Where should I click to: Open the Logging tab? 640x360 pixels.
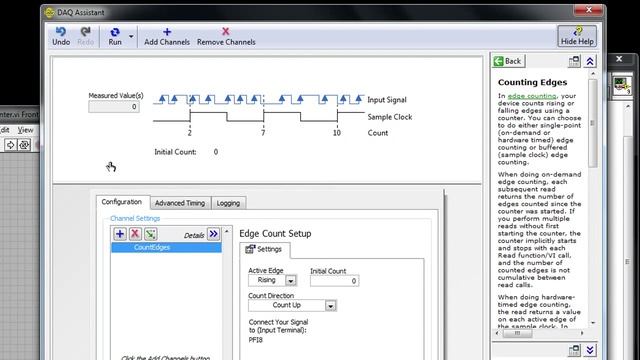click(228, 203)
